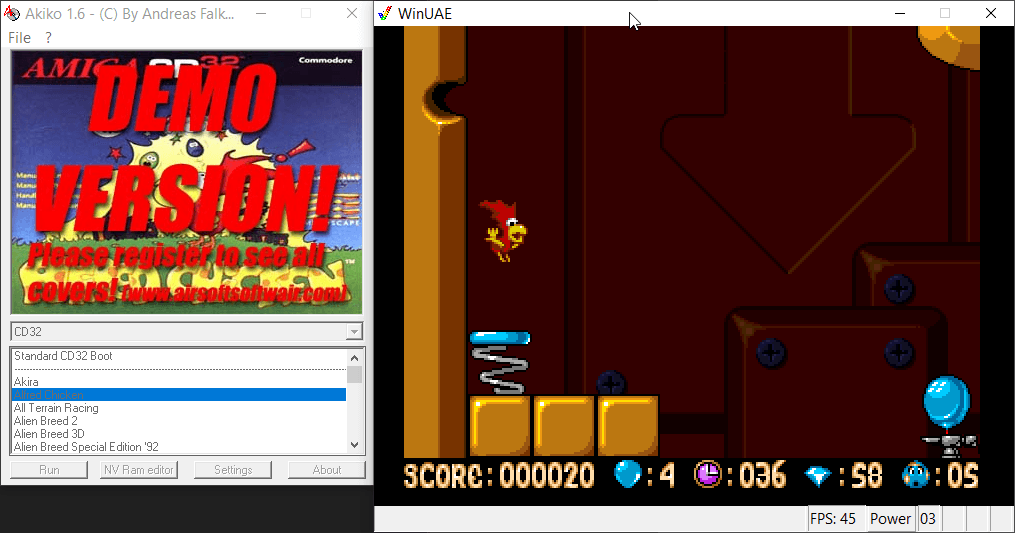Click the 03 status field in WinUAE
This screenshot has height=533, width=1015.
coord(928,519)
